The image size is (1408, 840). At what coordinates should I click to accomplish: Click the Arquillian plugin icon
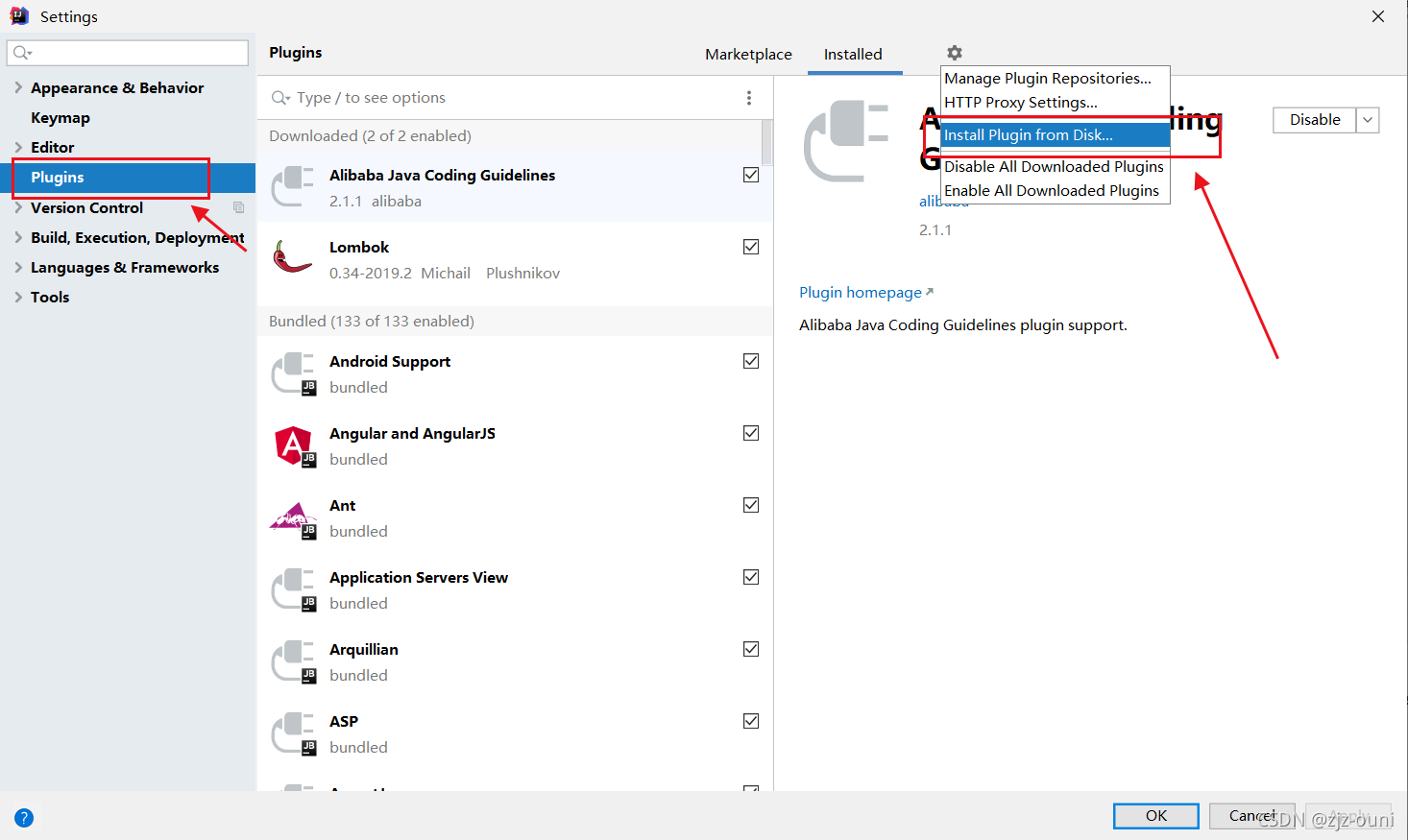[x=293, y=662]
